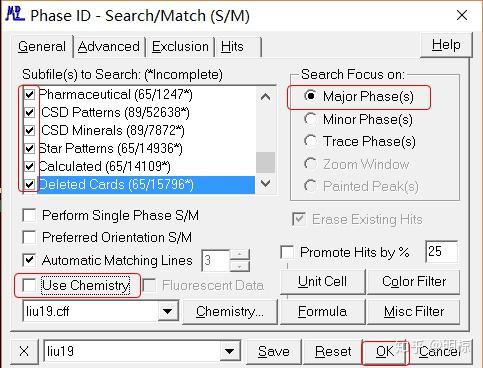Viewport: 483px width, 368px height.
Task: Open the liu19.cff chemistry file dropdown
Action: (168, 311)
